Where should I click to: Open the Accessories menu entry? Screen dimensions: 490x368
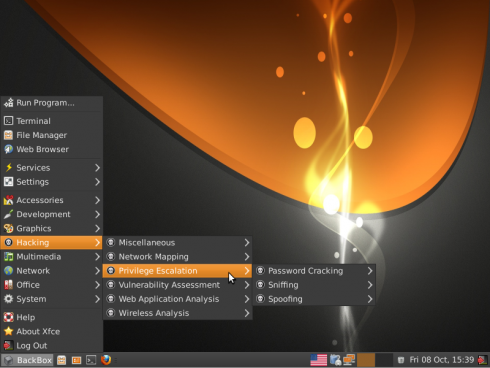(x=52, y=200)
